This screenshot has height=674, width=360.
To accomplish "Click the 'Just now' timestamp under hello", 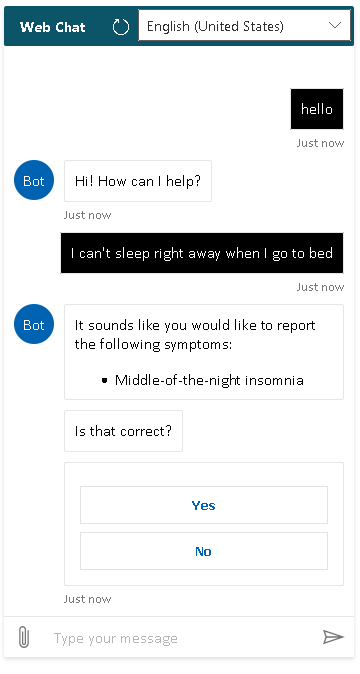I will [320, 143].
